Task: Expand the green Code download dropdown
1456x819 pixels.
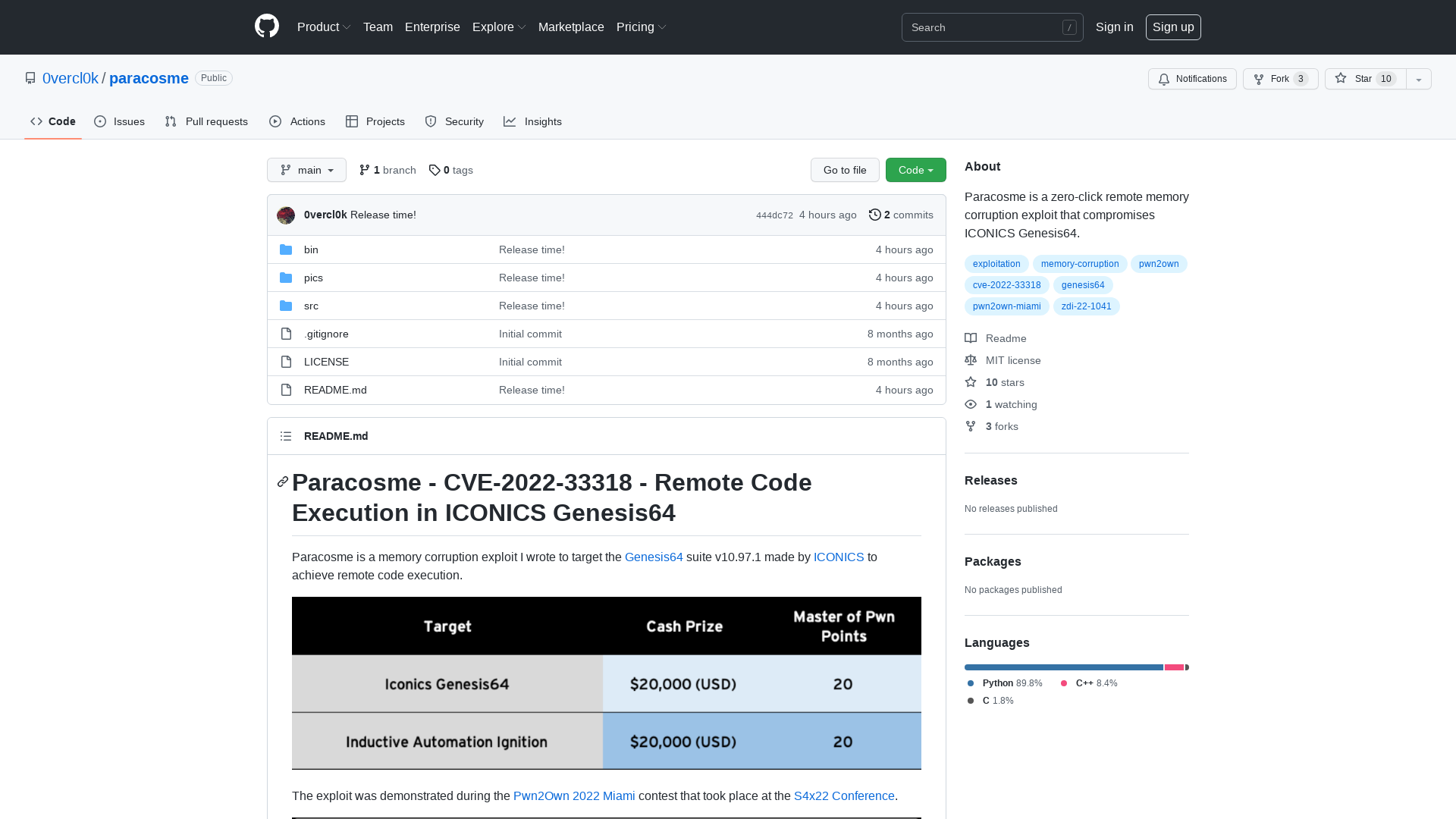Action: (915, 170)
